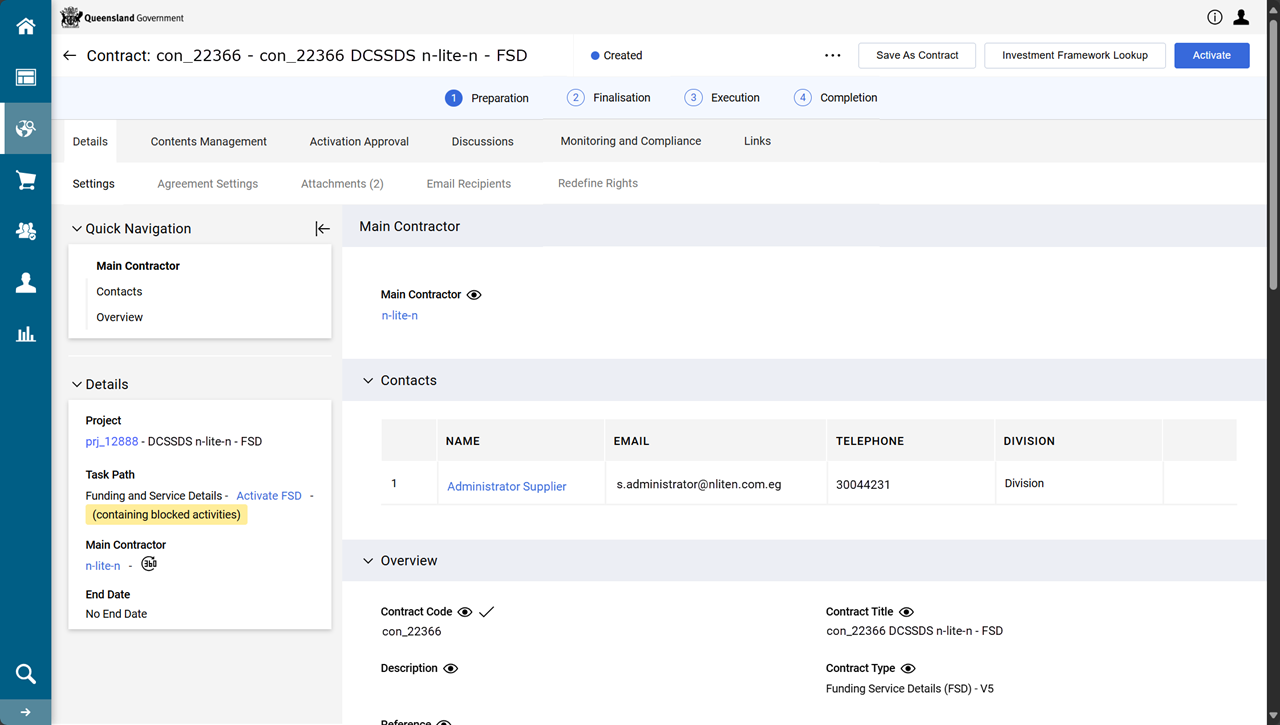This screenshot has height=725, width=1280.
Task: Open the three-dots more actions menu
Action: point(832,56)
